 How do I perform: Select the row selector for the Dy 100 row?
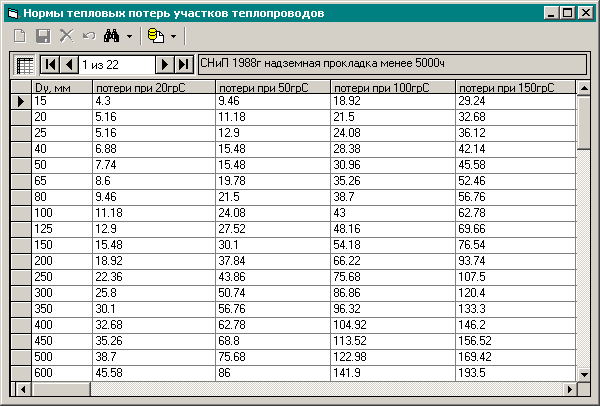click(x=20, y=213)
